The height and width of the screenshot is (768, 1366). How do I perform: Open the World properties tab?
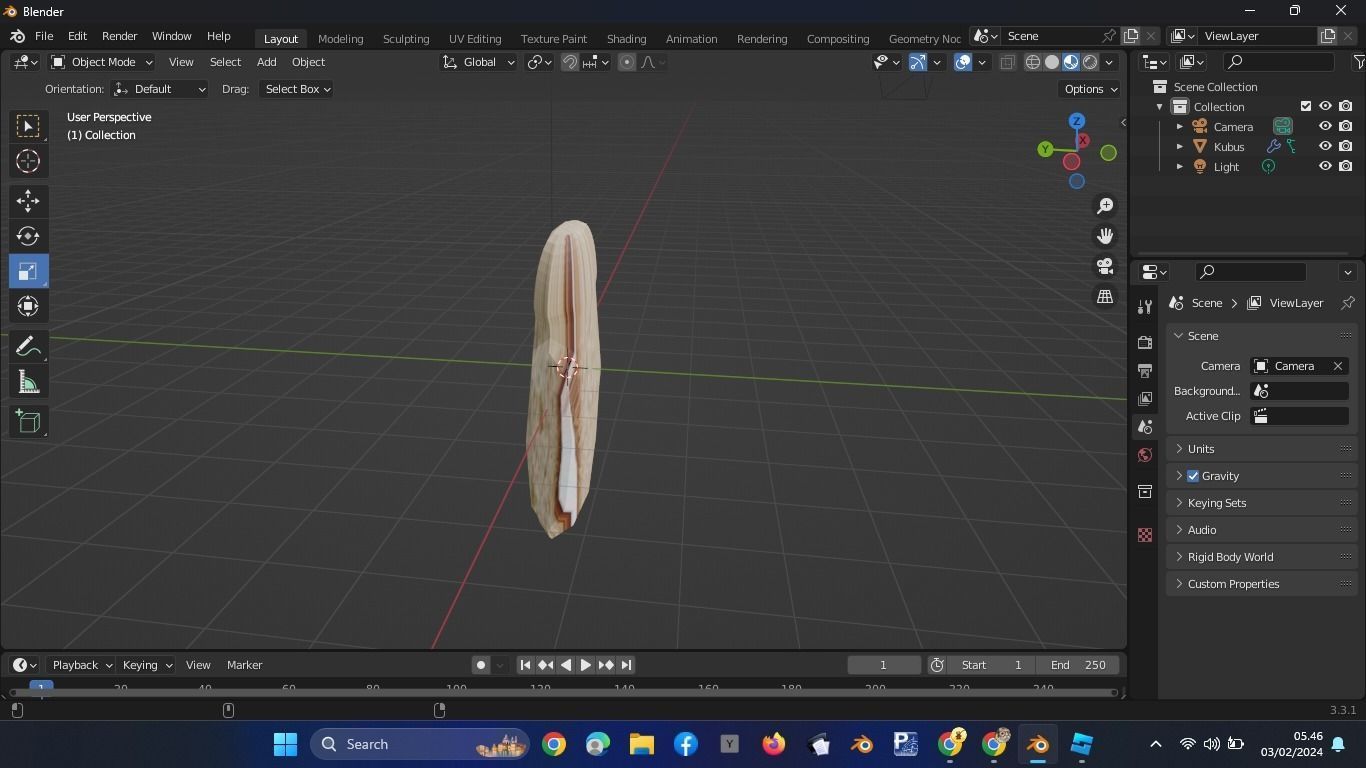coord(1145,455)
